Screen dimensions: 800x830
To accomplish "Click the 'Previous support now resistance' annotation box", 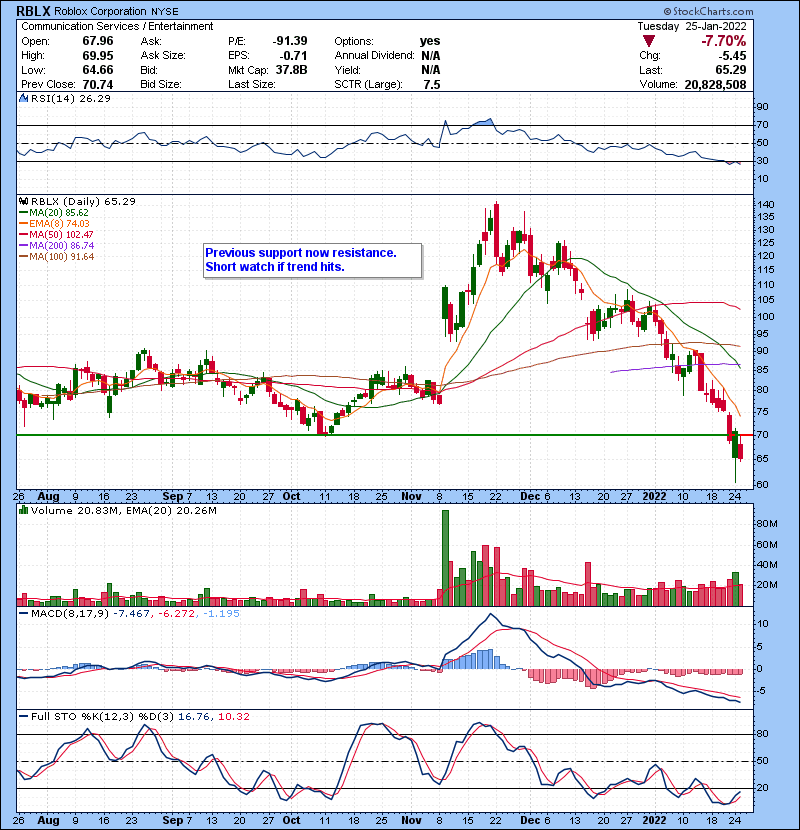I will coord(312,260).
